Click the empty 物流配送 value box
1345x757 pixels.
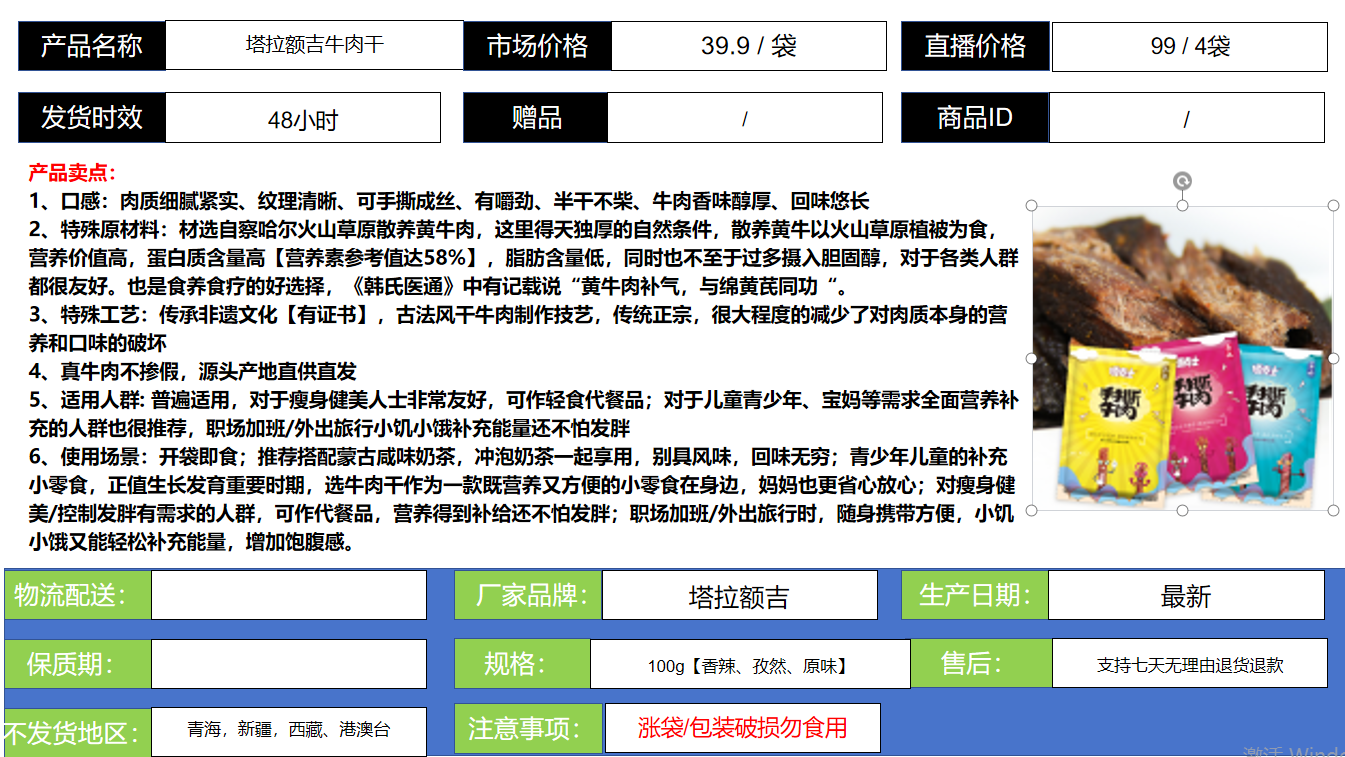(288, 595)
